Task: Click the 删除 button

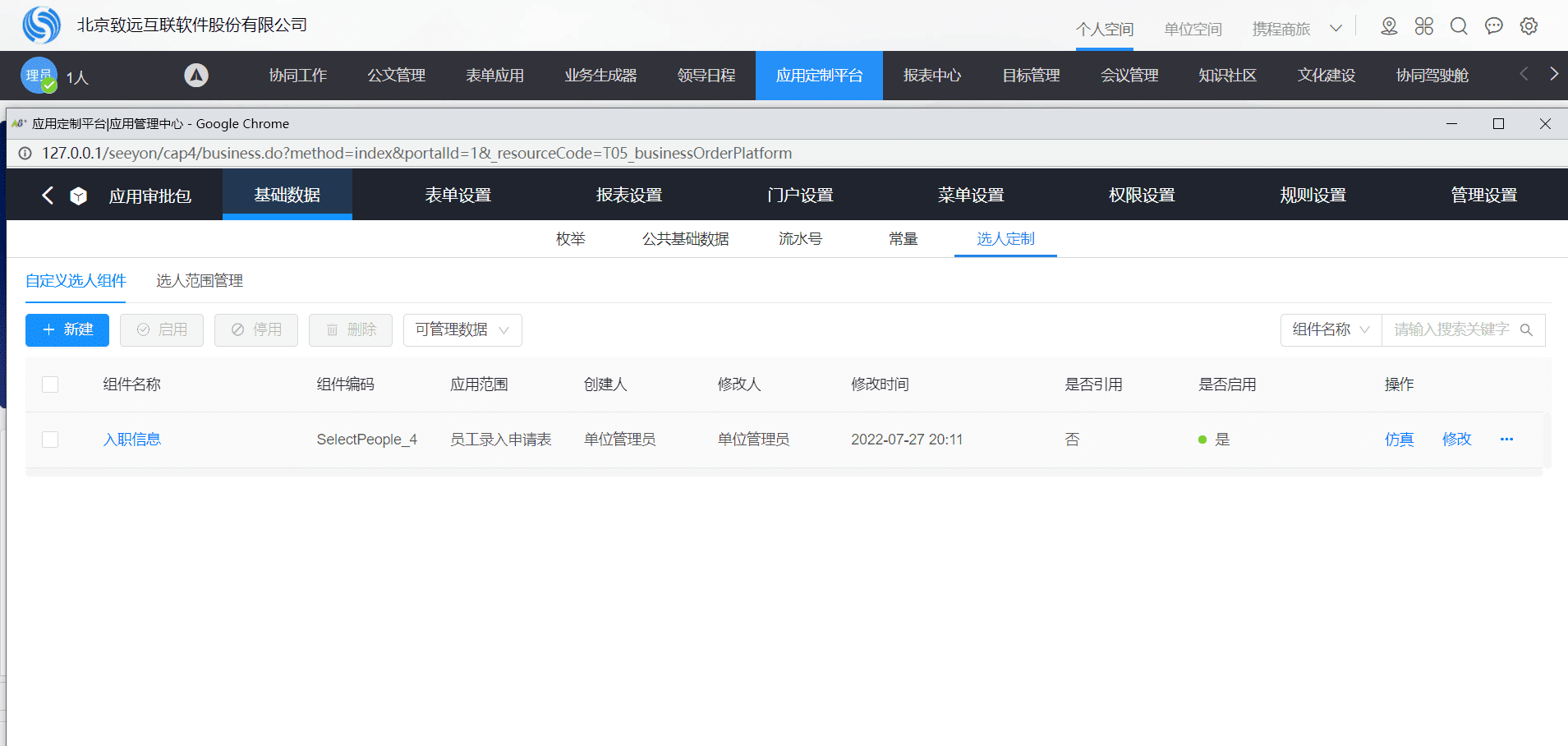Action: (351, 330)
